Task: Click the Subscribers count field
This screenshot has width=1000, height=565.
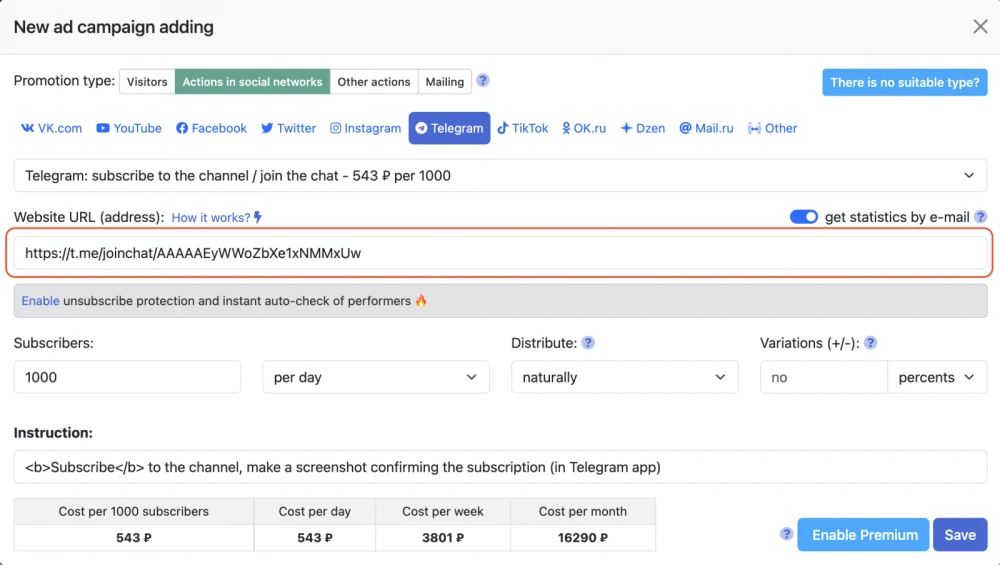Action: [128, 377]
